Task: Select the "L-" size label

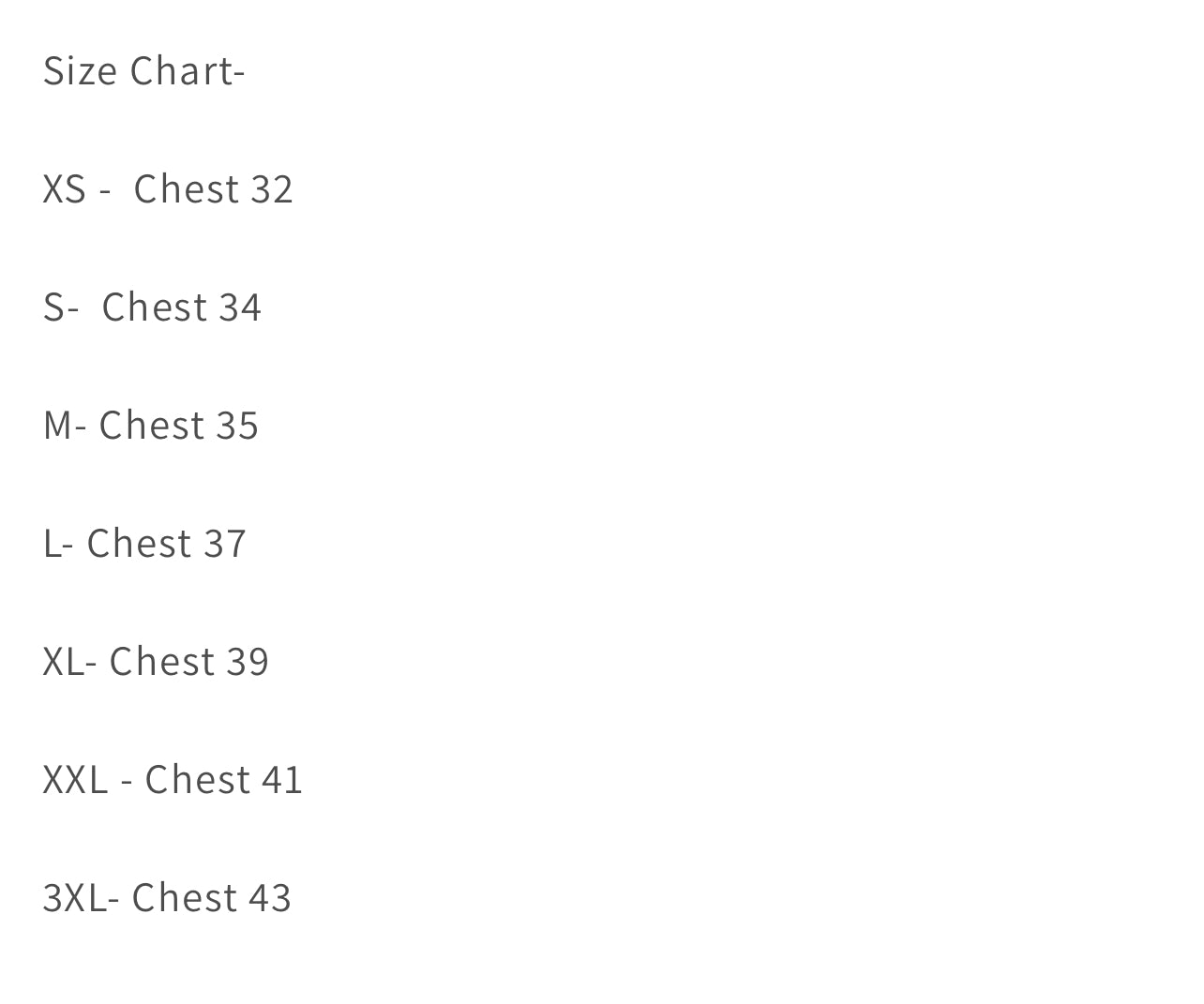Action: point(58,544)
